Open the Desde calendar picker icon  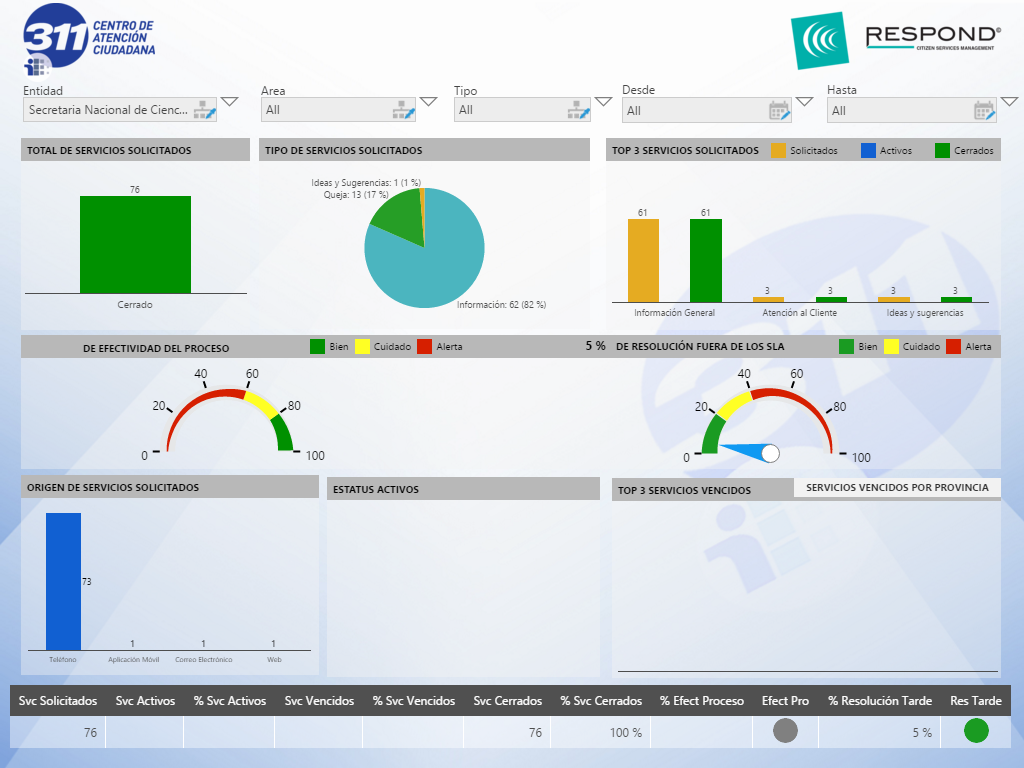point(780,111)
